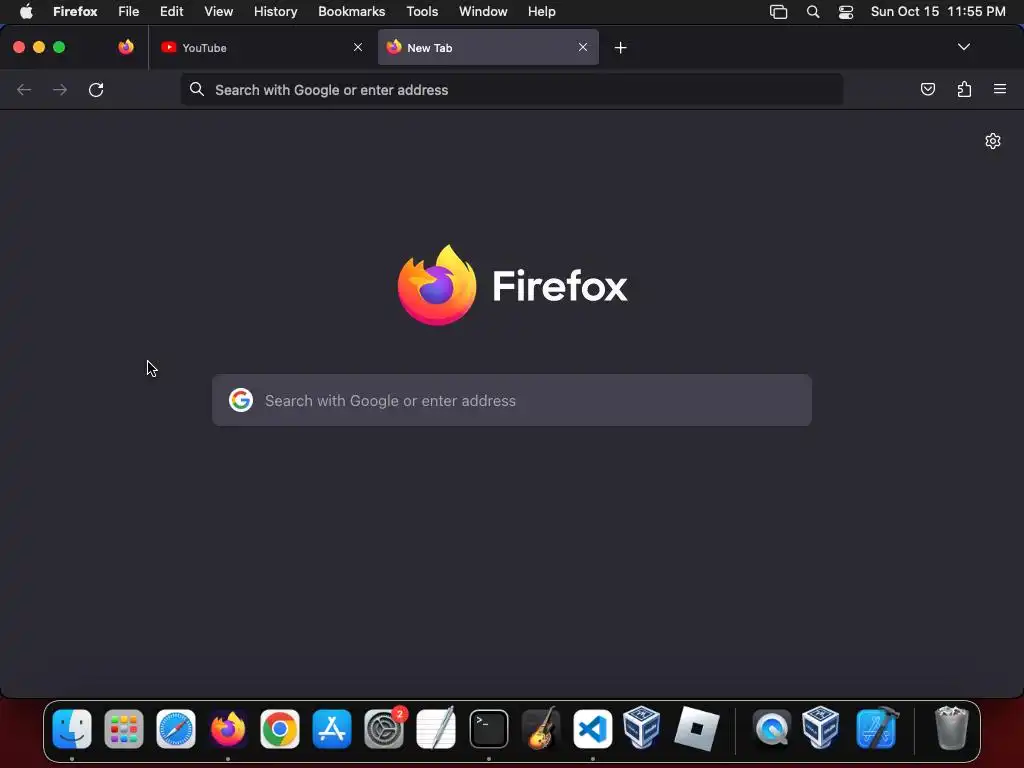Open Xcode from the Dock
Screen dimensions: 1024x768
[876, 729]
